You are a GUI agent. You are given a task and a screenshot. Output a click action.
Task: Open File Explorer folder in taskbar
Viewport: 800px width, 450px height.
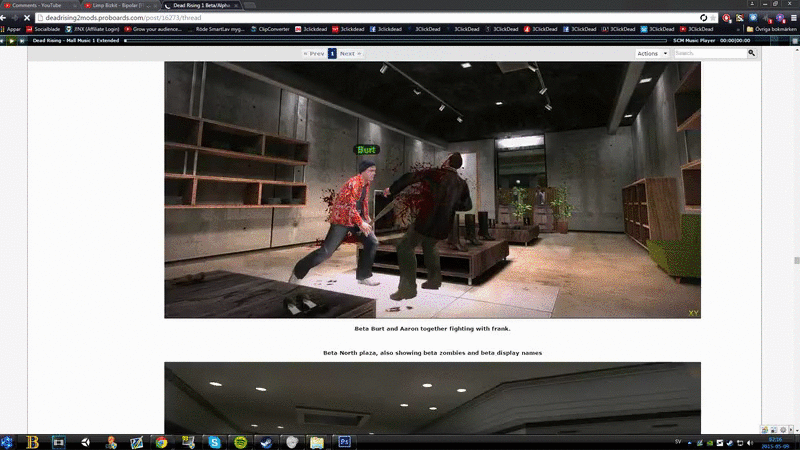click(x=317, y=442)
